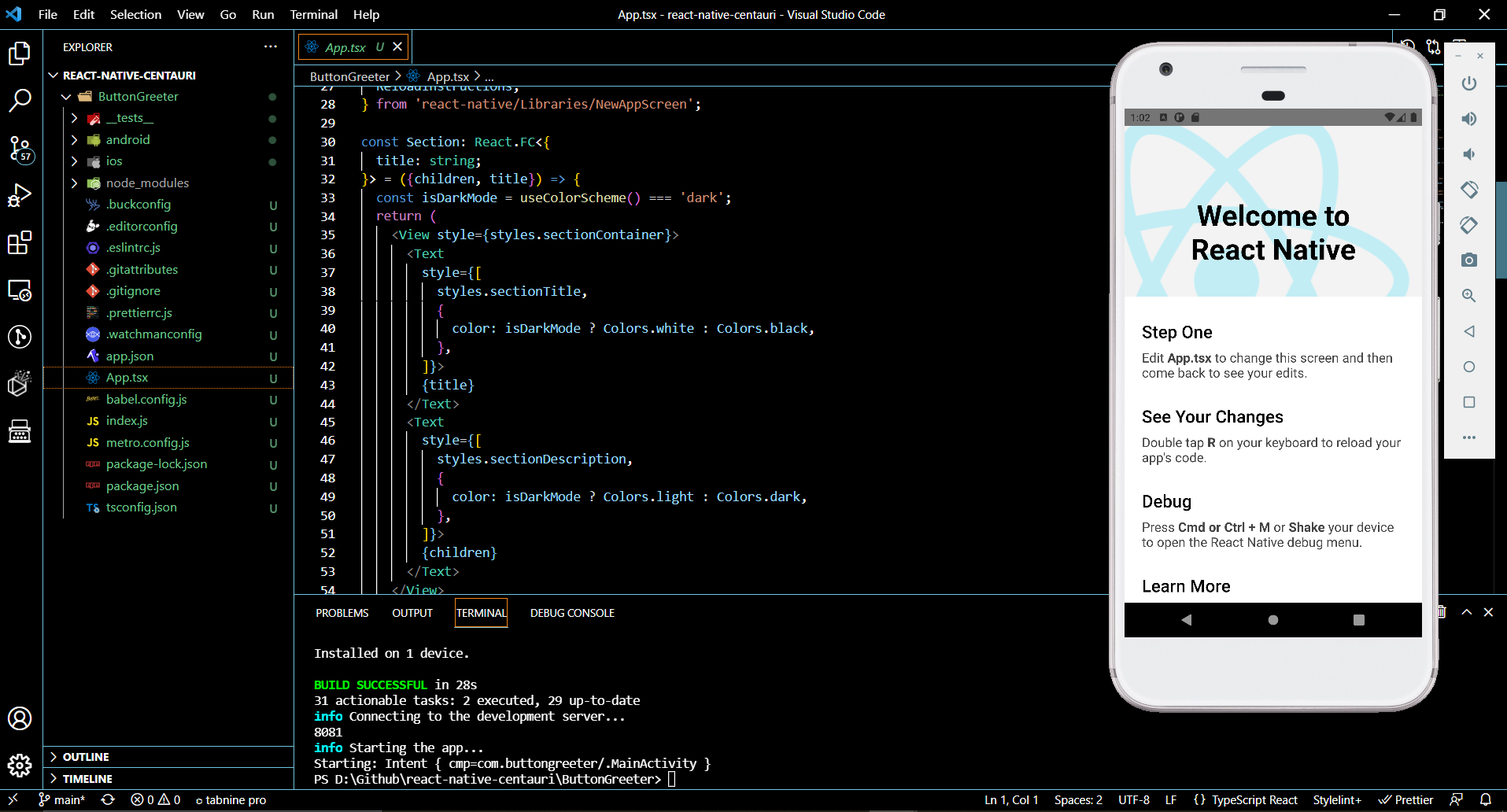Screen dimensions: 1507x812
Task: Open notifications bell in status bar
Action: (x=1486, y=799)
